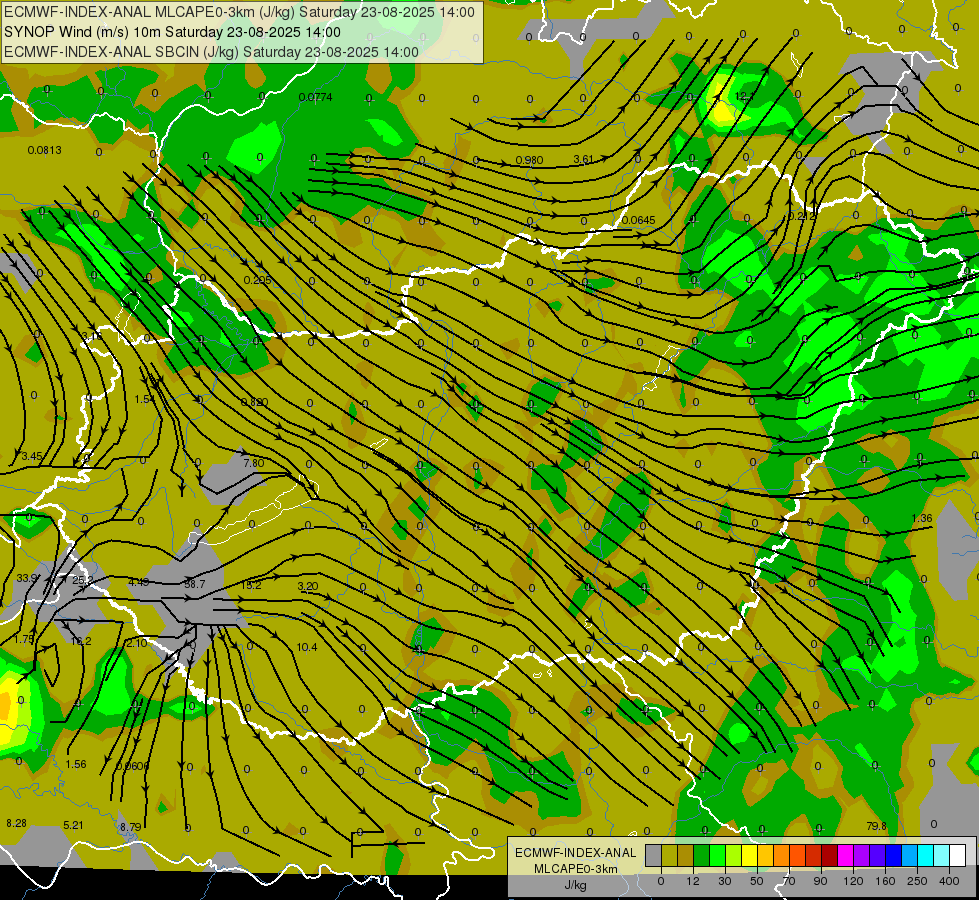Click the map value '3.16'

tap(92, 336)
